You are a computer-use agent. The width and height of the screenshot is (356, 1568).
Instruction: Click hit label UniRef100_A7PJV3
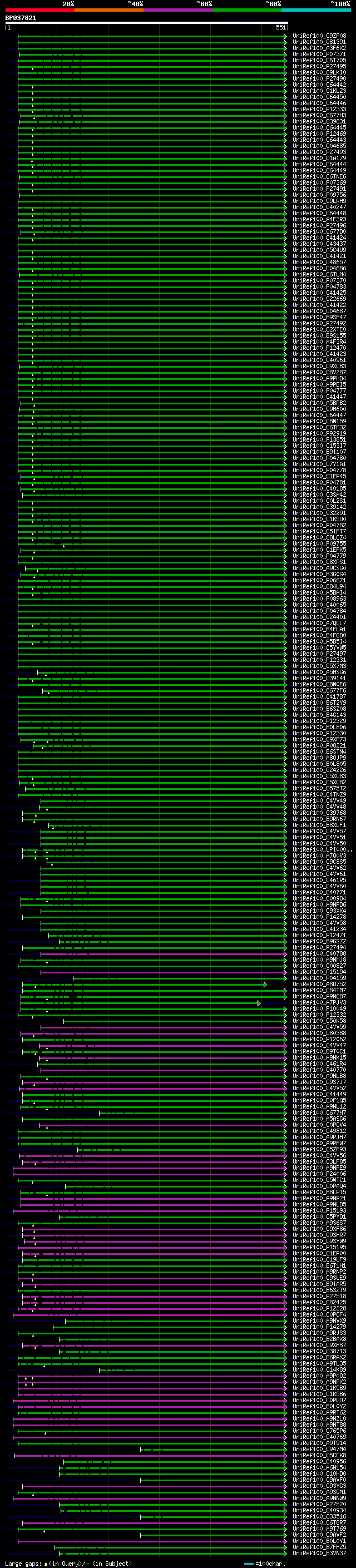click(x=319, y=1002)
